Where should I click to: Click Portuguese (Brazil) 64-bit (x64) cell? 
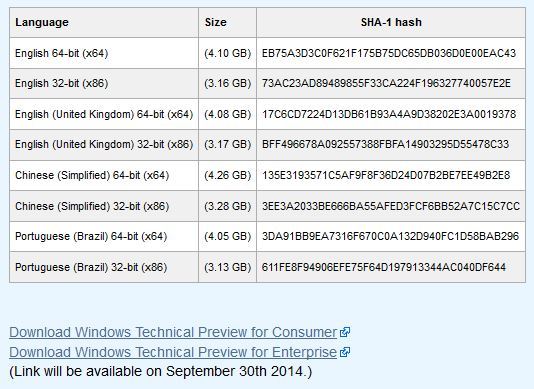click(104, 236)
